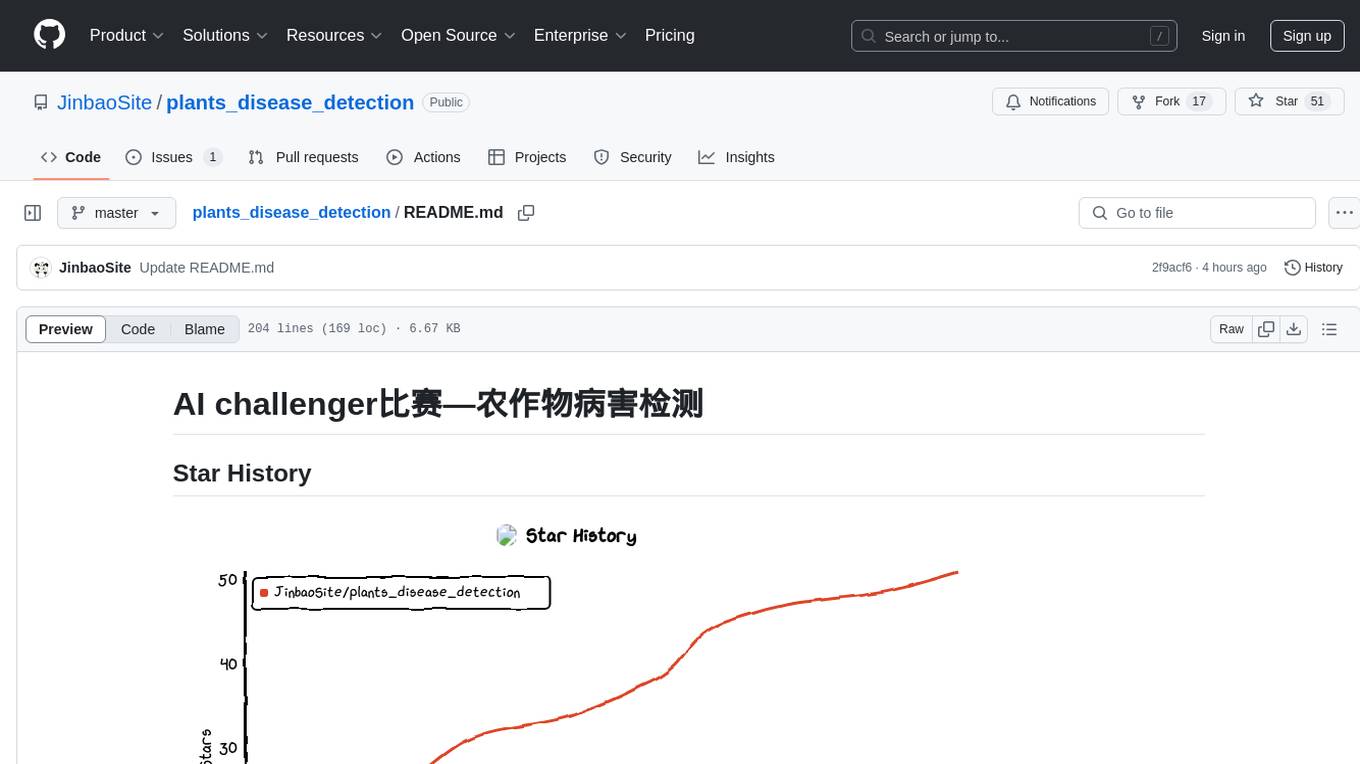Open the Security tab
The width and height of the screenshot is (1360, 764).
(x=632, y=157)
